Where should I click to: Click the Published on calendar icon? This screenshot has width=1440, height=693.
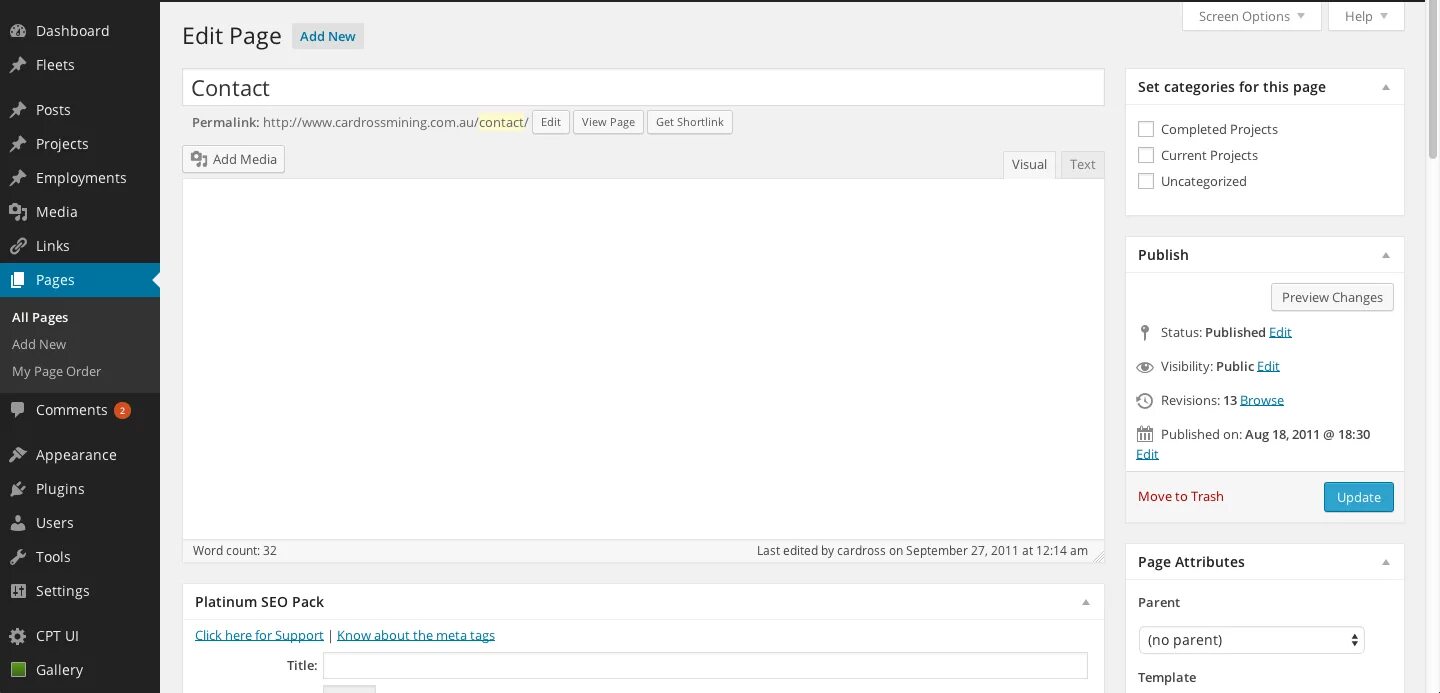(x=1145, y=434)
